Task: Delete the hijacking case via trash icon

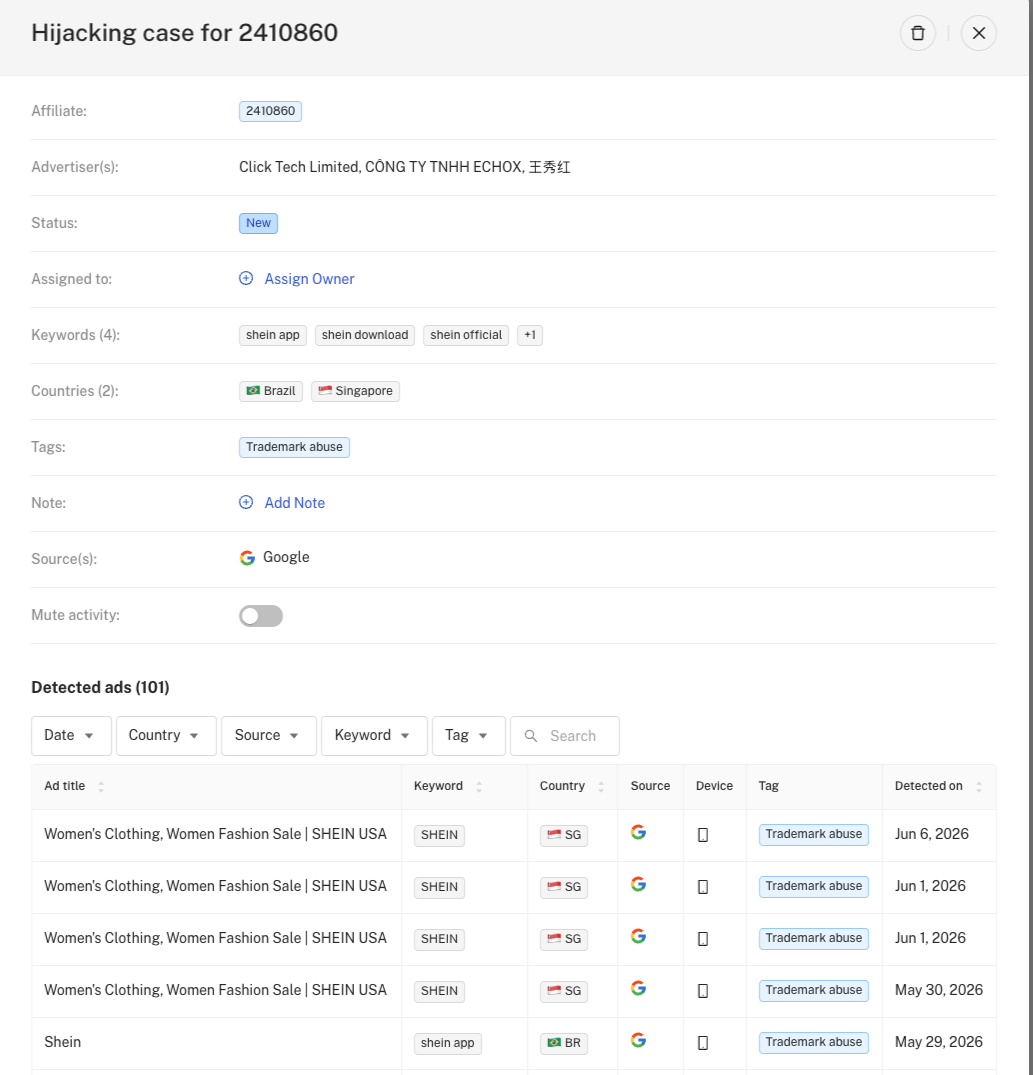Action: pyautogui.click(x=917, y=33)
